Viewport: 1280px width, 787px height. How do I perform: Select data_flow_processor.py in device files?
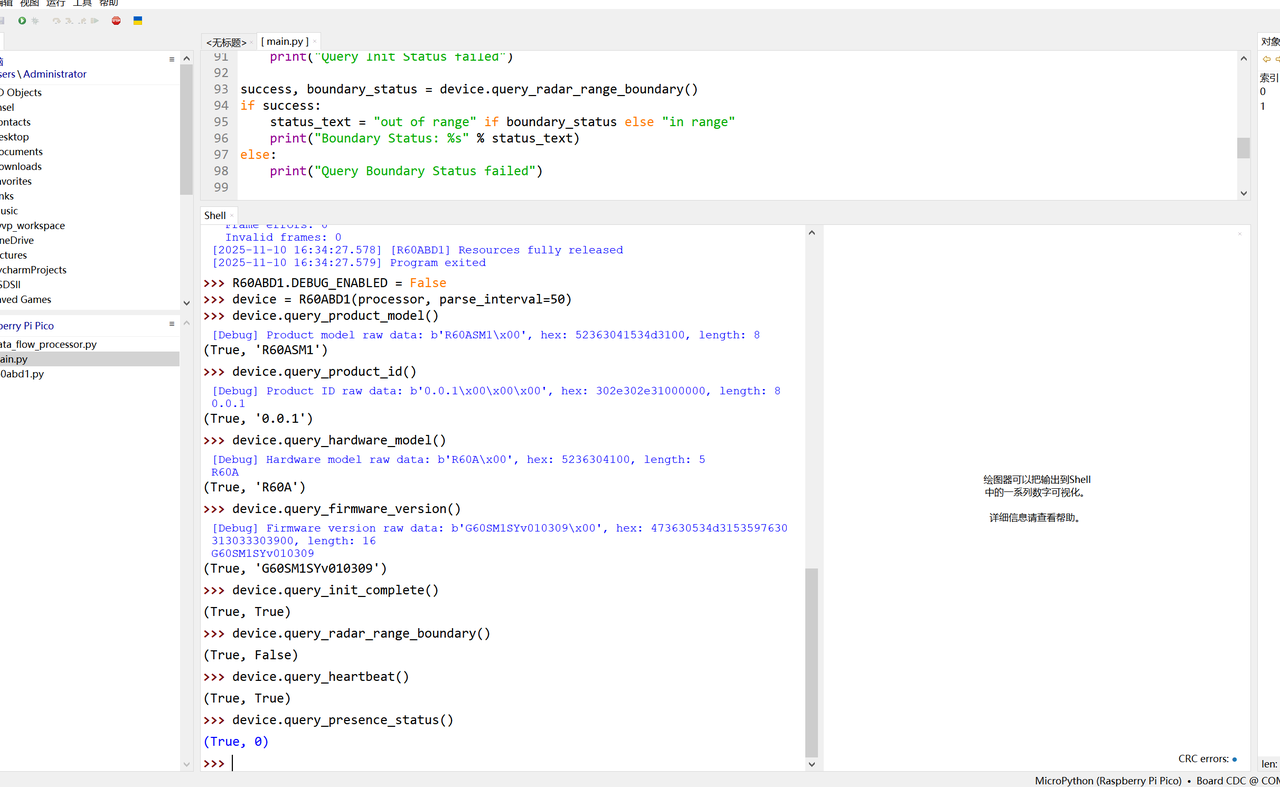[48, 344]
